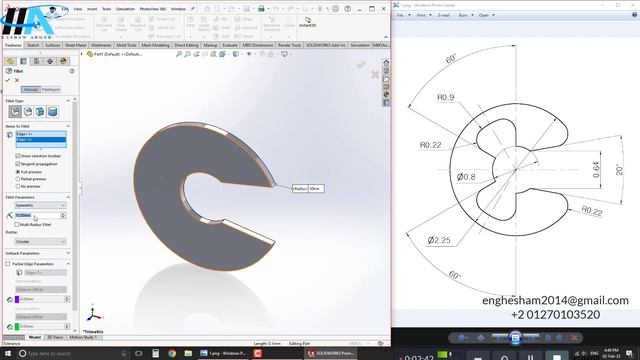Select Variable Size Fillet type
Viewport: 640px width, 360px height.
(x=28, y=111)
